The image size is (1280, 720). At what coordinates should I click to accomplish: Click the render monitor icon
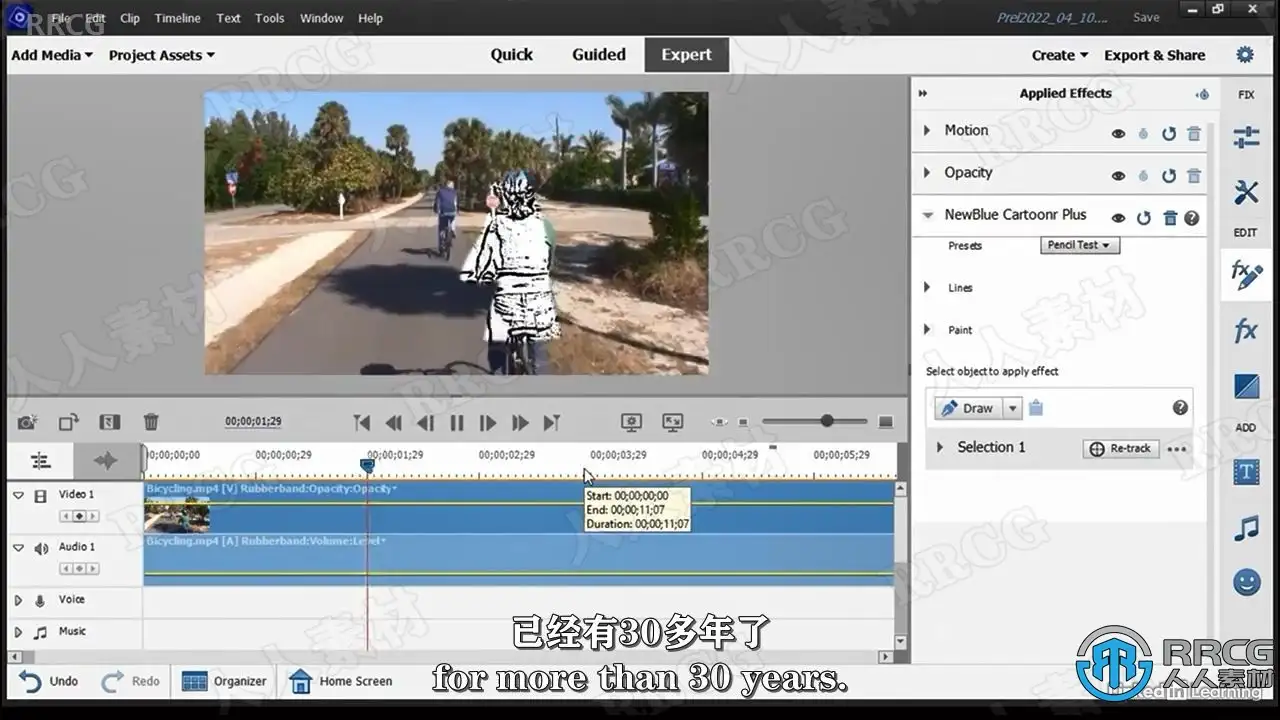(631, 423)
